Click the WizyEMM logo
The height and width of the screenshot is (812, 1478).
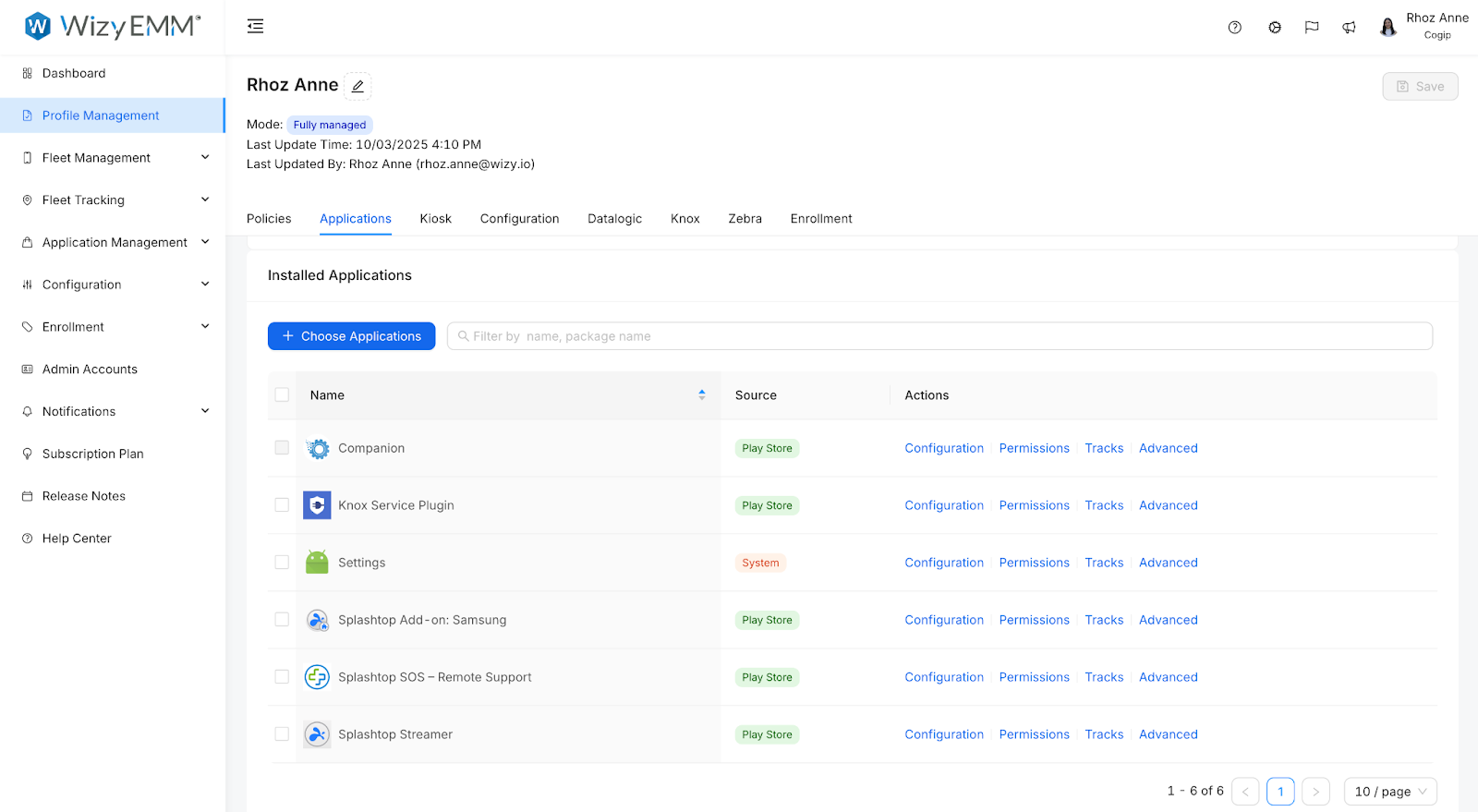[112, 26]
